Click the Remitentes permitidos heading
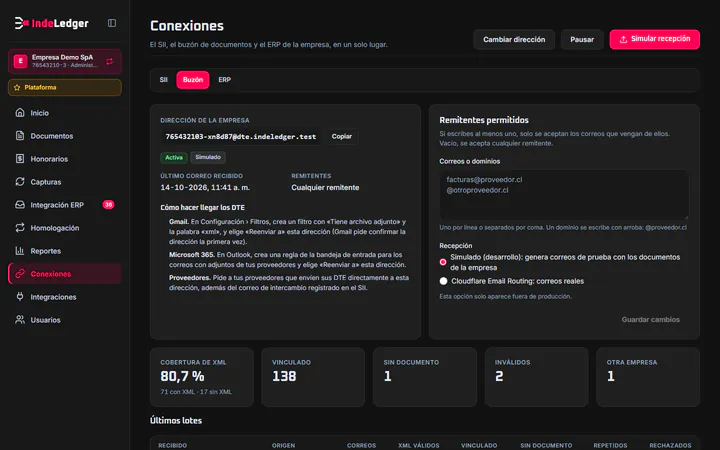720x450 pixels. pos(484,120)
